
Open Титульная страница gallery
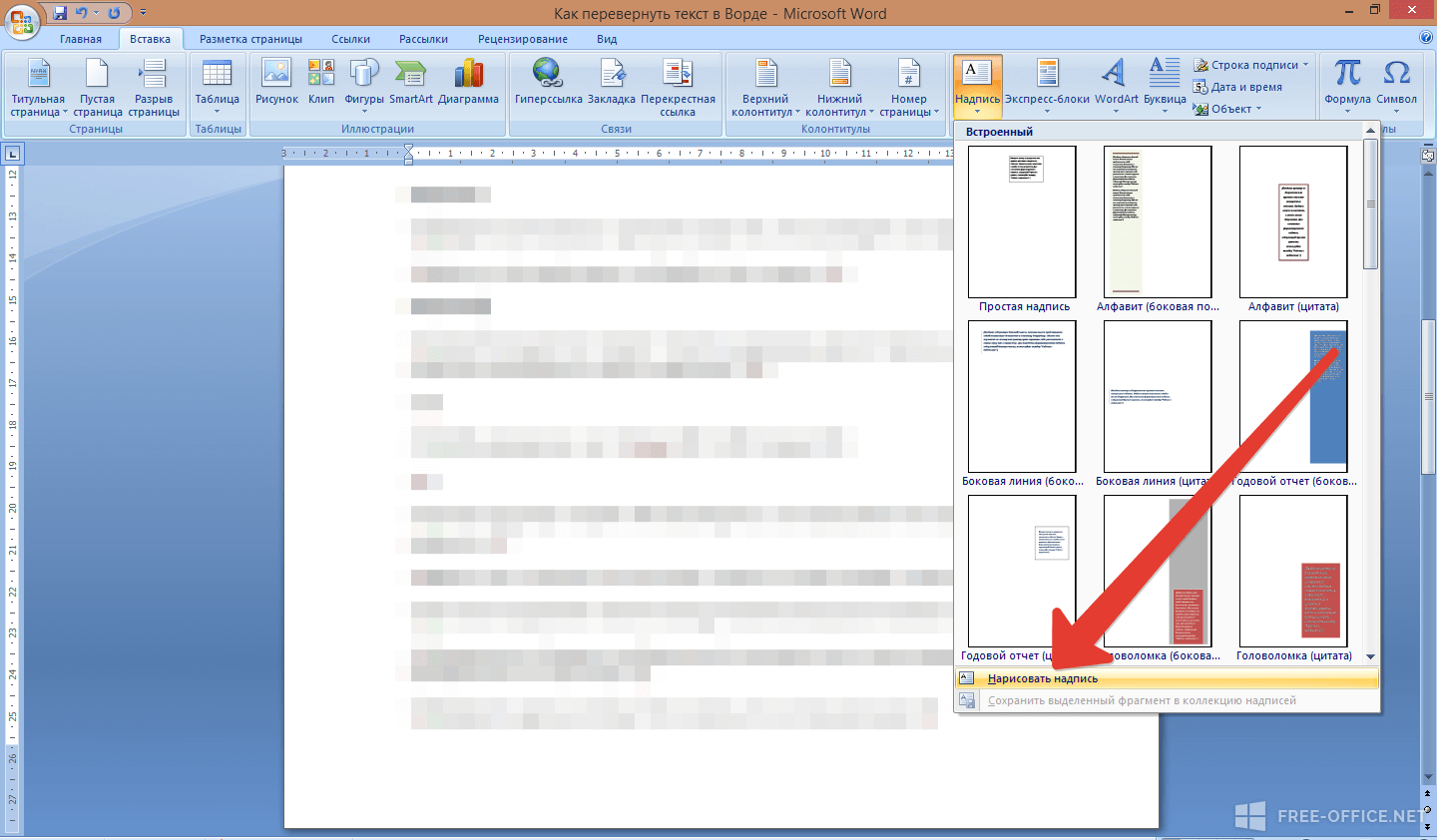(x=39, y=88)
